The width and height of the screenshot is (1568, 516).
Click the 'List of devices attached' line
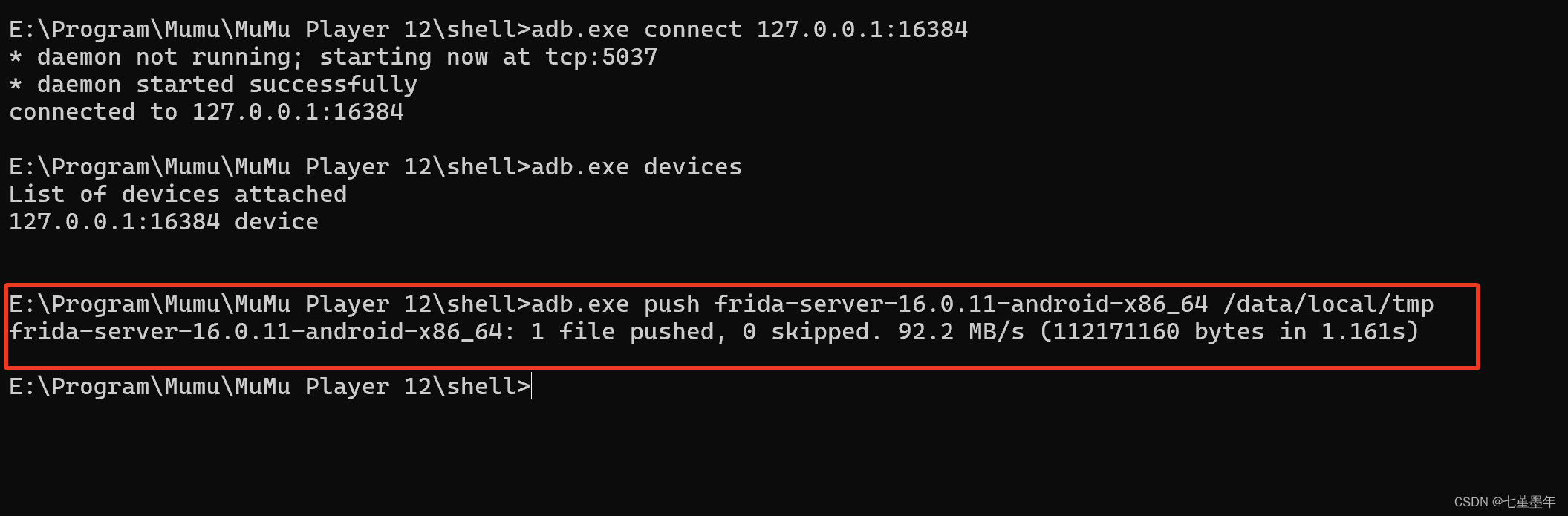tap(178, 195)
